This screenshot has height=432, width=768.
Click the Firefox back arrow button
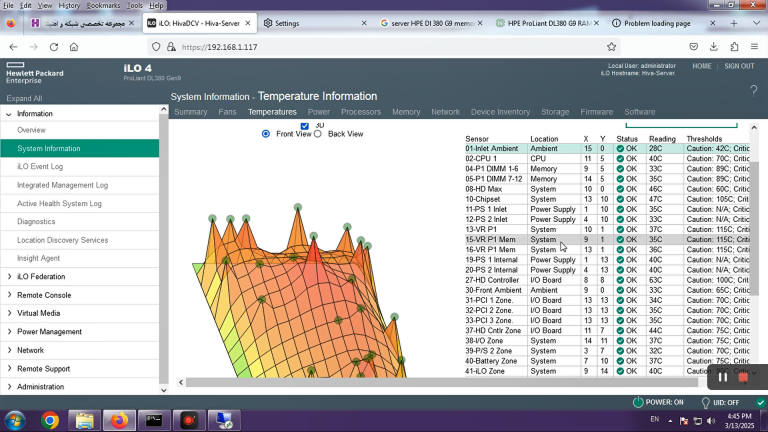[x=13, y=47]
